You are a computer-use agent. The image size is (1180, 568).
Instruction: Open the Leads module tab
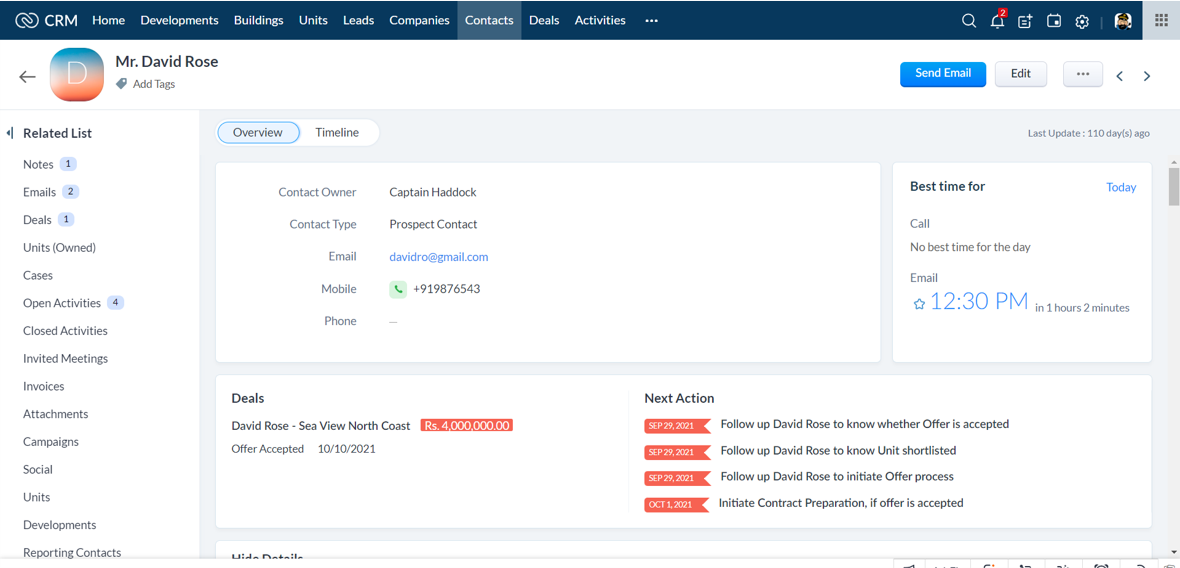tap(358, 20)
